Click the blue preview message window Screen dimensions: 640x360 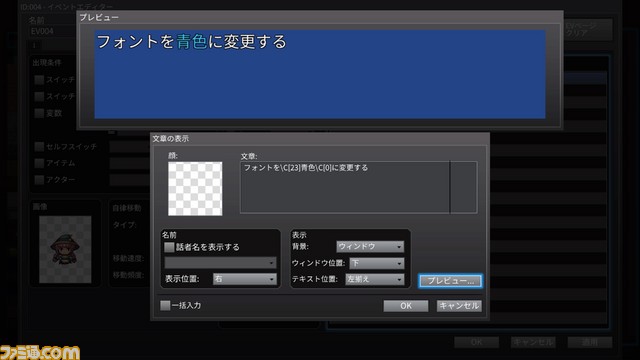pyautogui.click(x=320, y=74)
